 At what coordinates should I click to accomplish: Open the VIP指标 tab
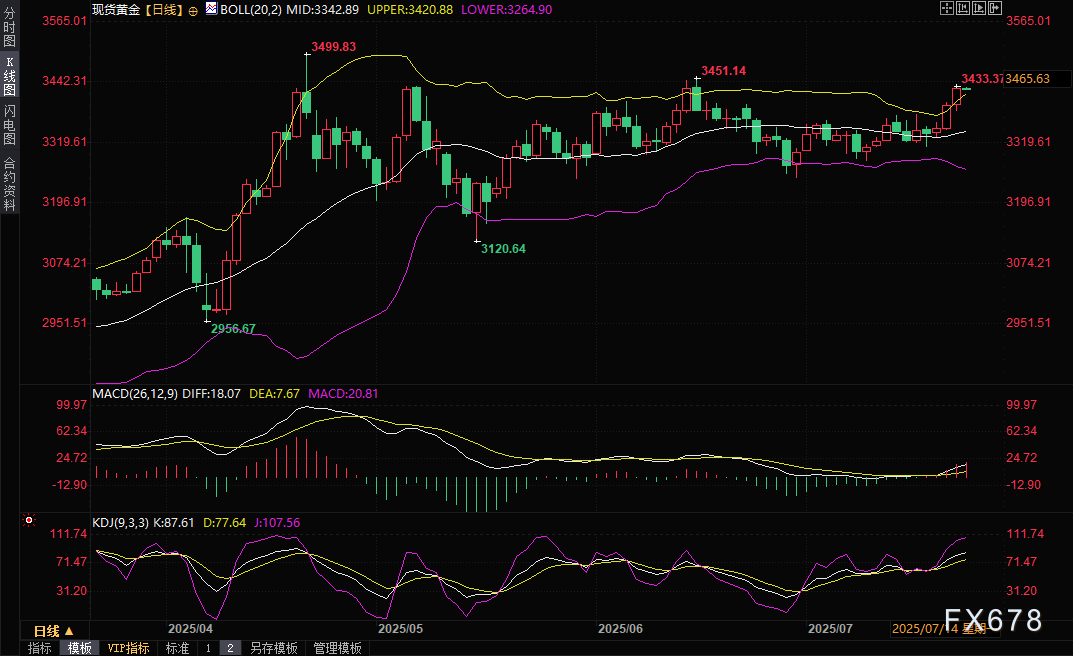point(129,648)
